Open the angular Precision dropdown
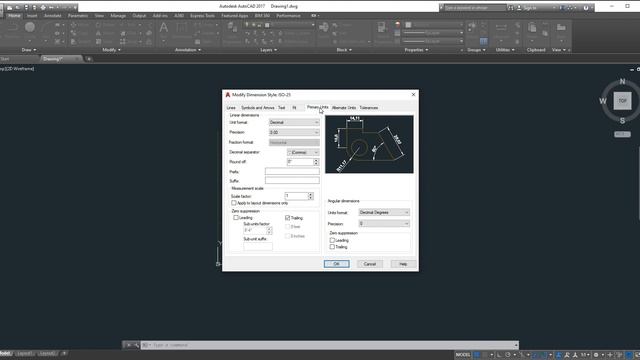Viewport: 640px width, 360px height. click(x=384, y=223)
